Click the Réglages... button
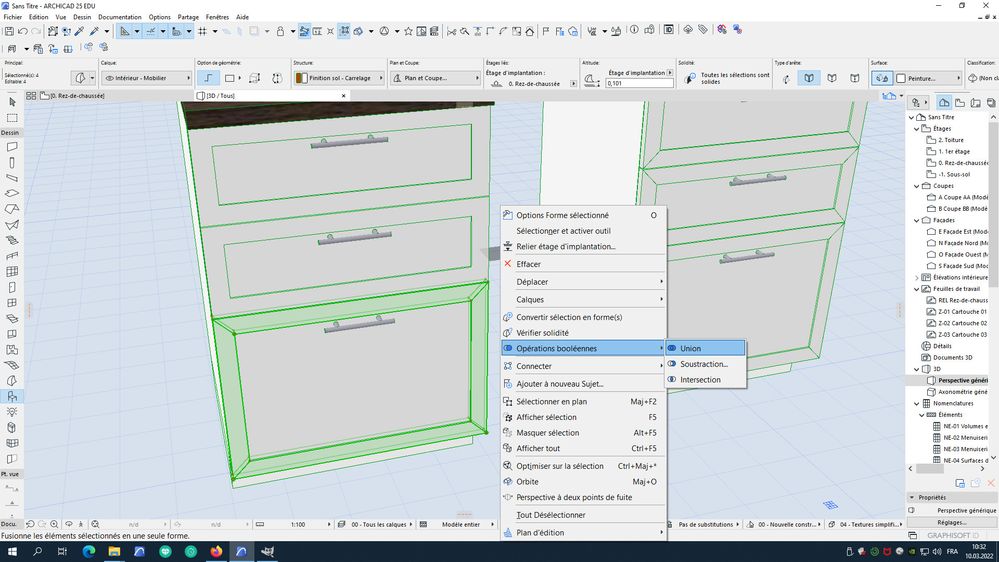 pyautogui.click(x=951, y=522)
